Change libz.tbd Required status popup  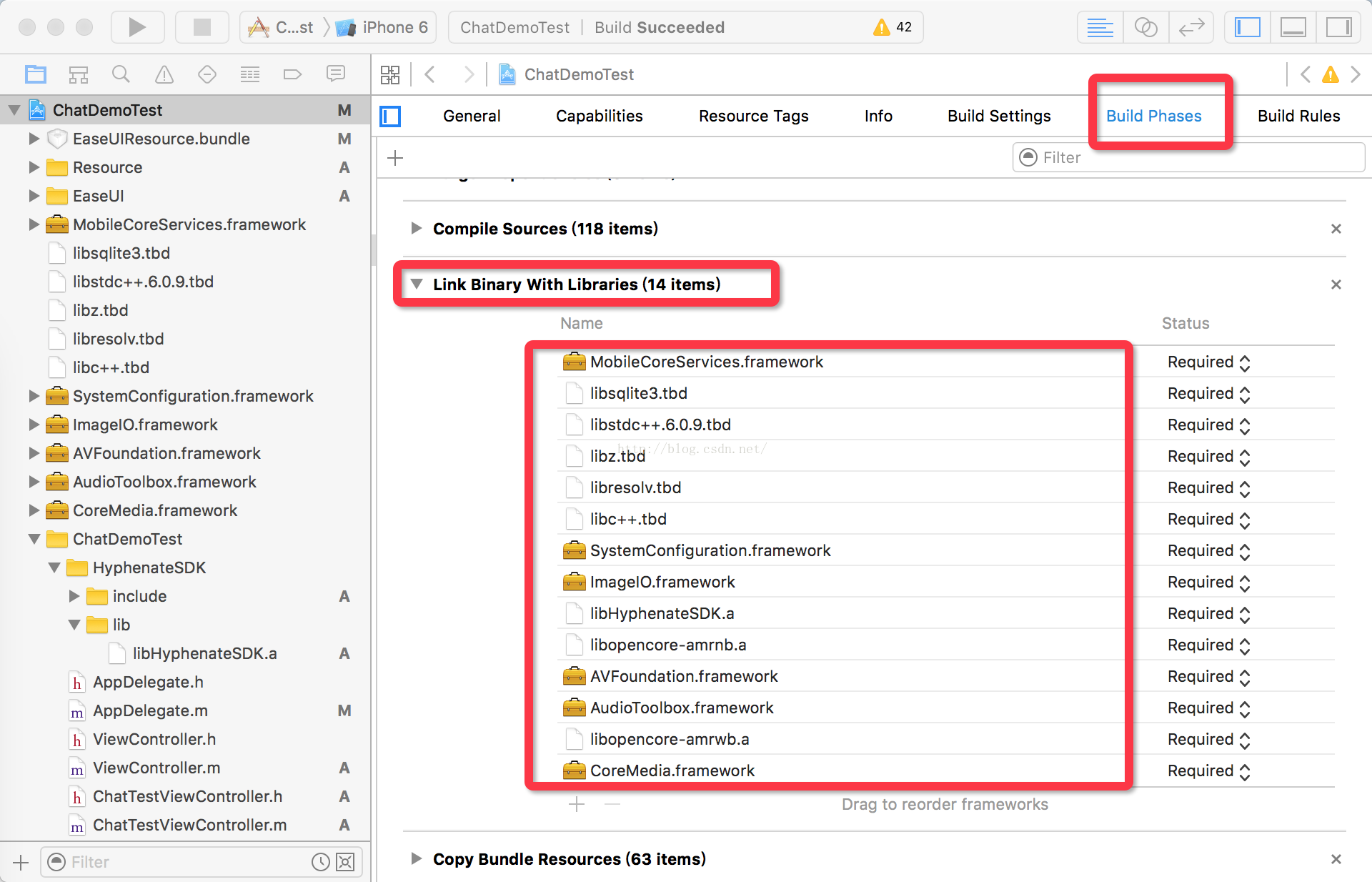[x=1208, y=457]
